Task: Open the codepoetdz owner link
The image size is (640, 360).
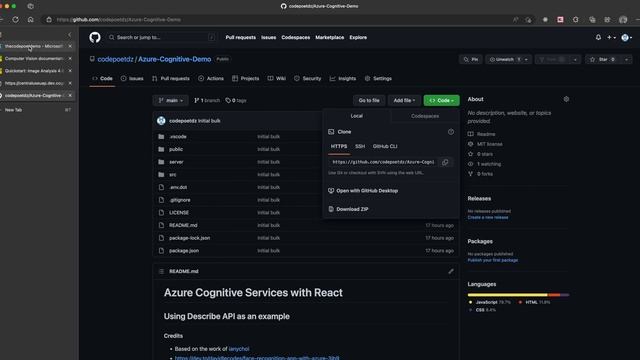Action: (x=115, y=59)
